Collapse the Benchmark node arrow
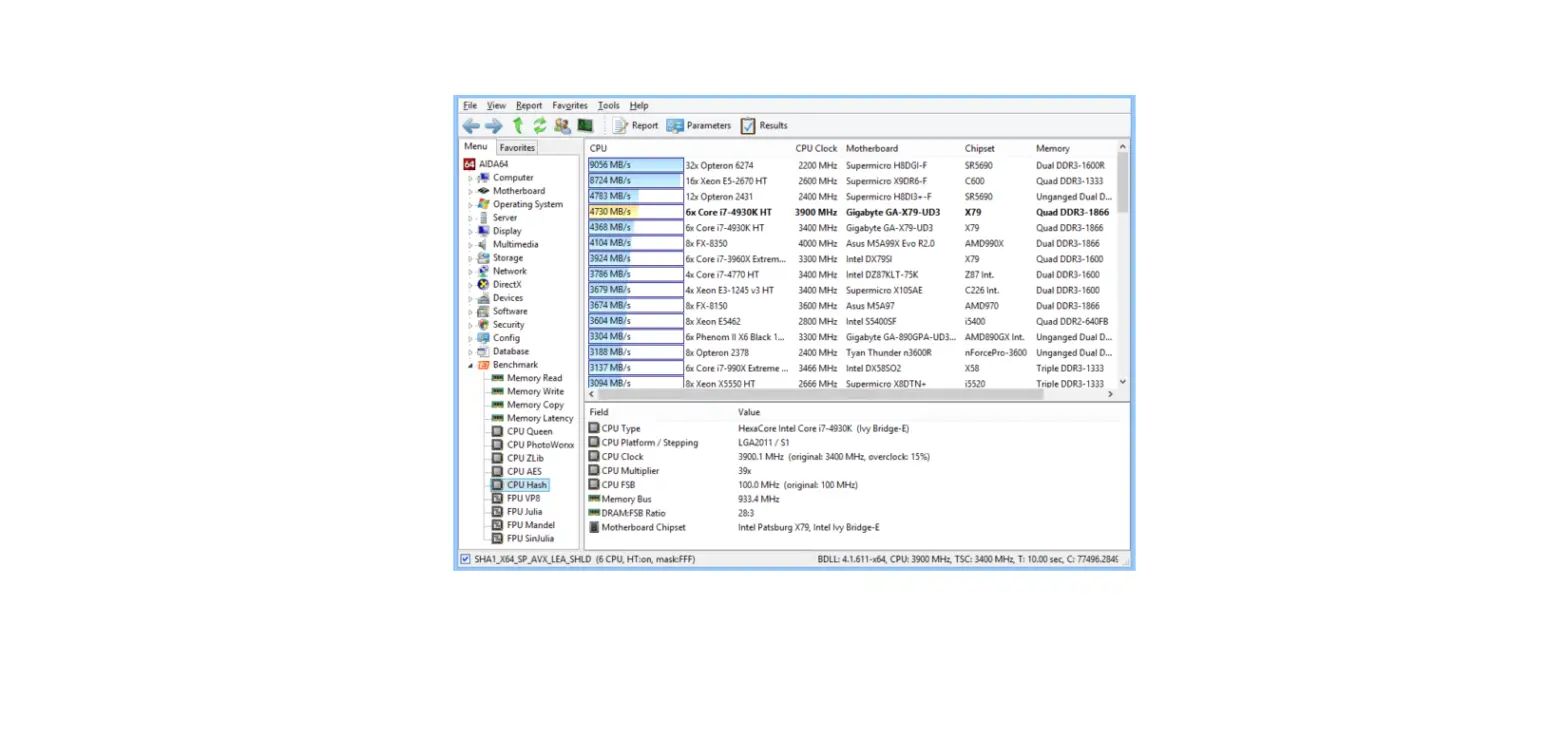The height and width of the screenshot is (738, 1568). point(471,365)
